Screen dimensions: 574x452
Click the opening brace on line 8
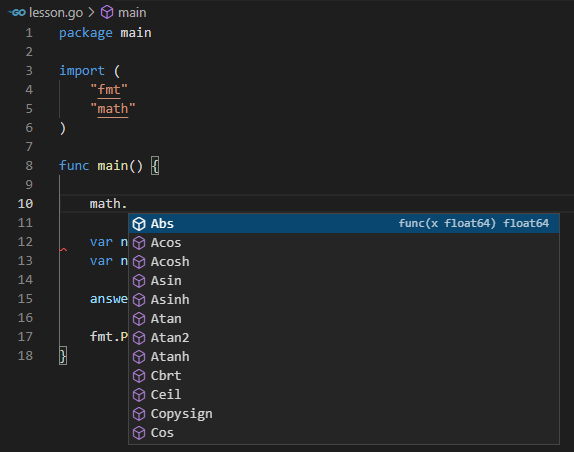pos(155,166)
